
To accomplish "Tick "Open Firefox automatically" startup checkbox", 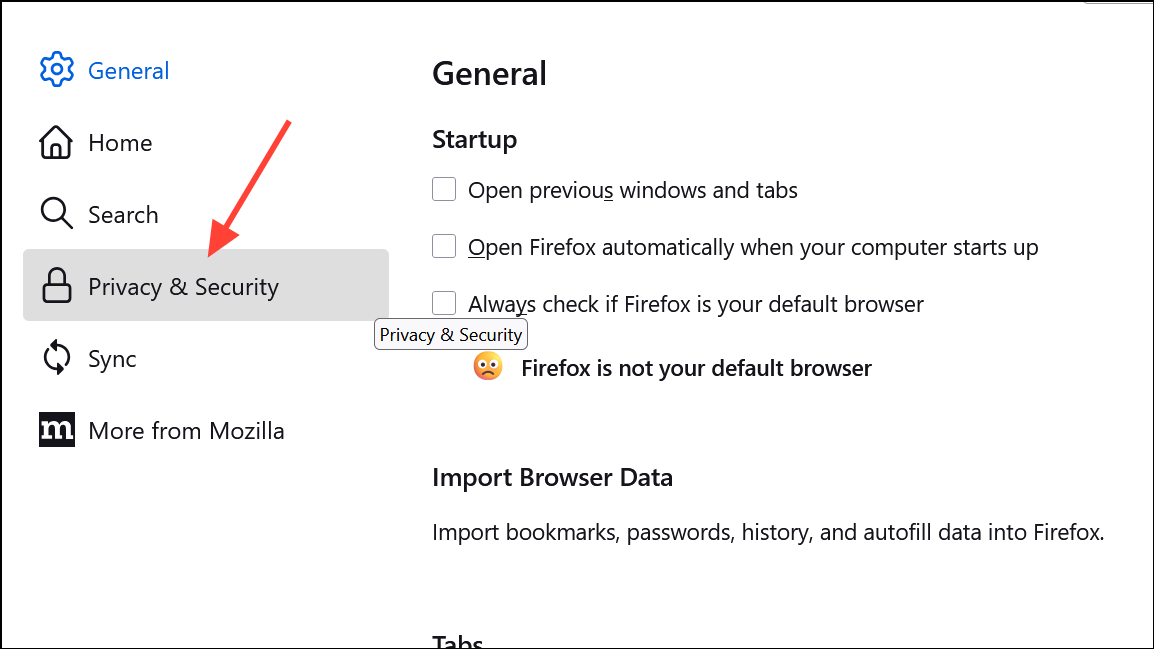I will tap(444, 246).
